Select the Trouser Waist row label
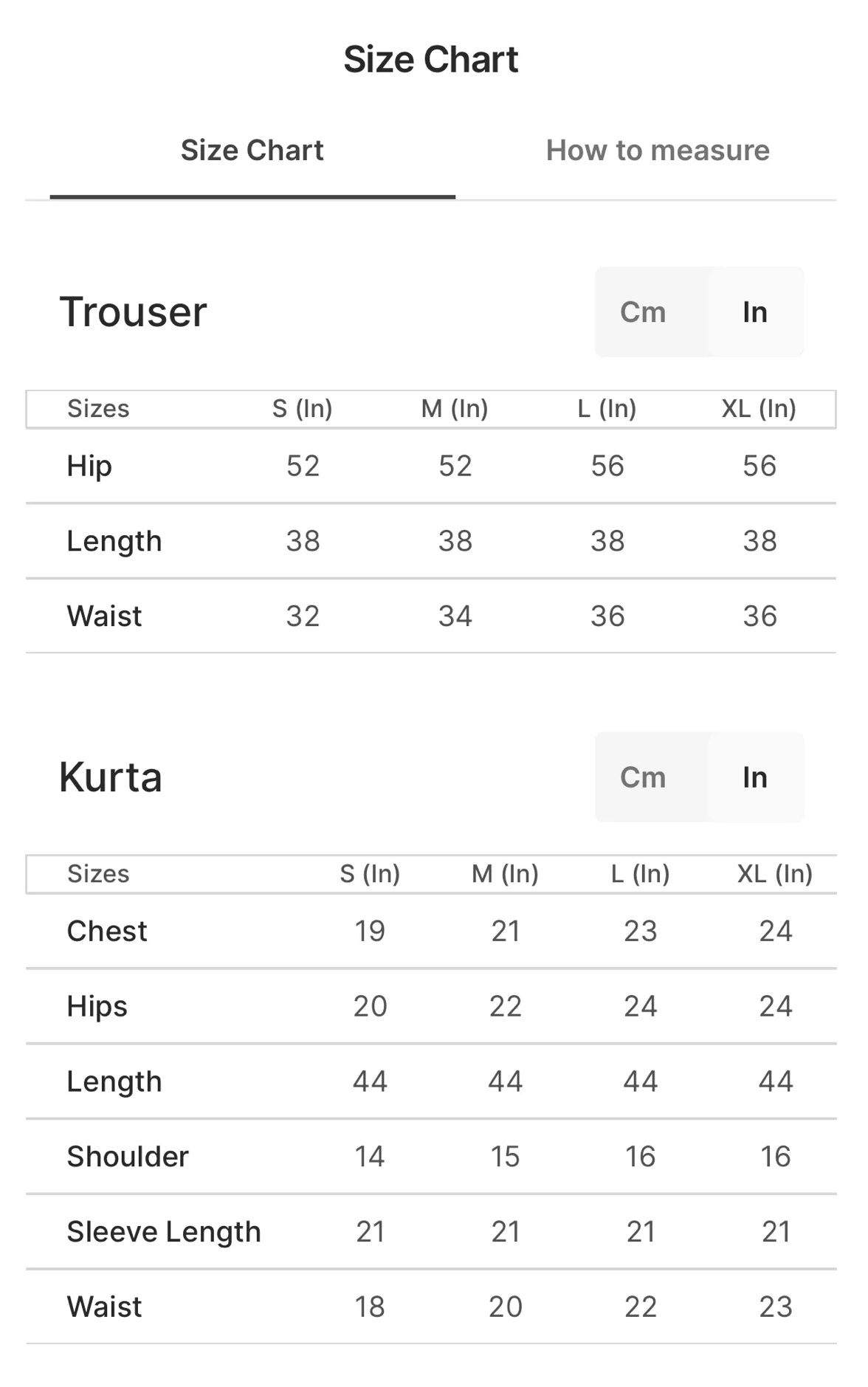 (x=104, y=616)
